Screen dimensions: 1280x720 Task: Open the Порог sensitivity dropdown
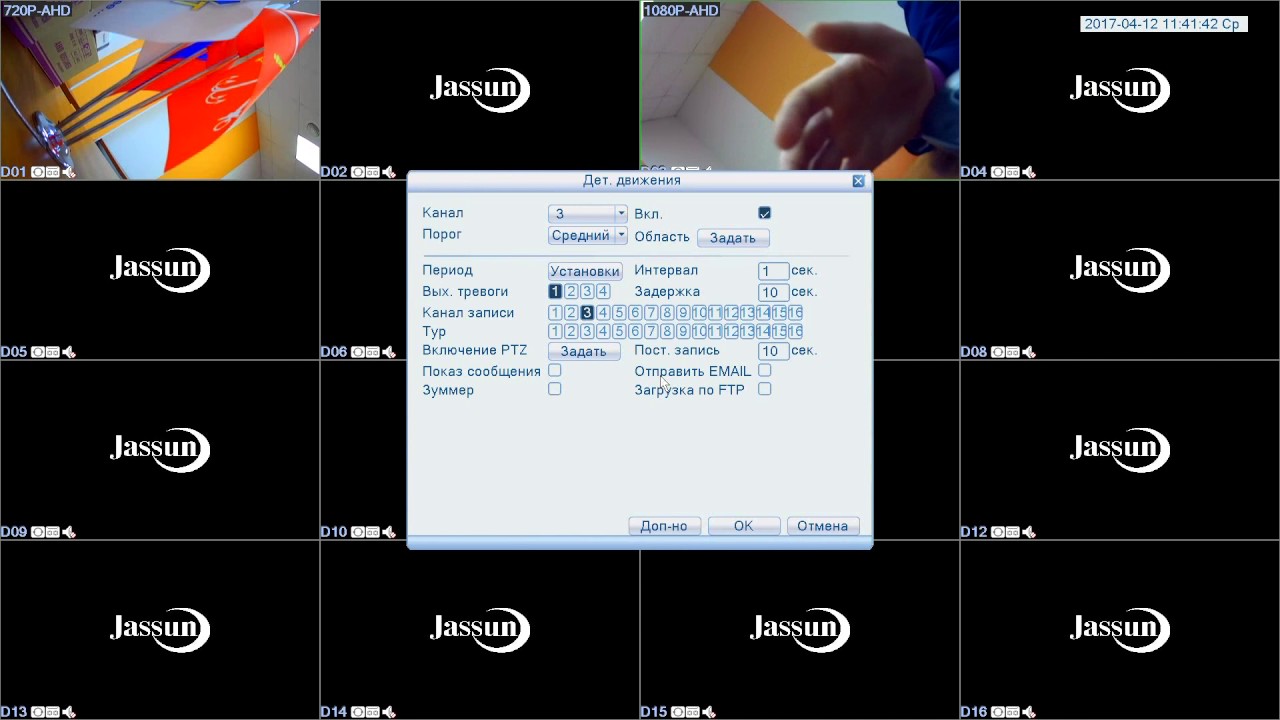click(587, 235)
